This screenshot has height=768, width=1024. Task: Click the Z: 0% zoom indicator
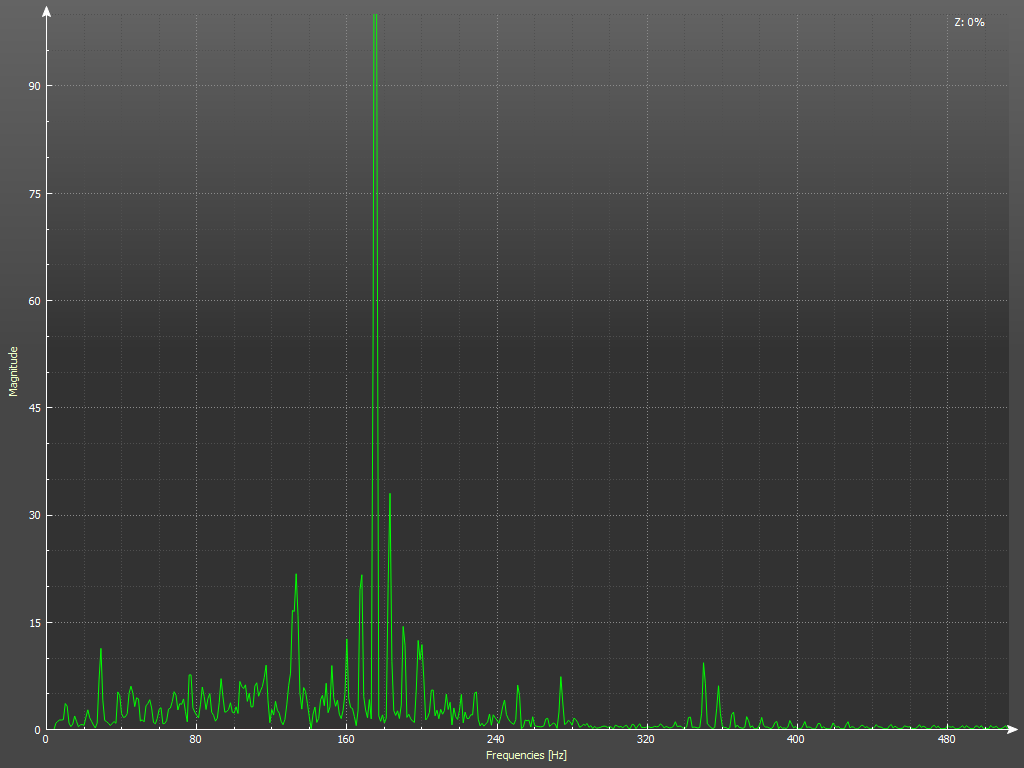[x=969, y=22]
